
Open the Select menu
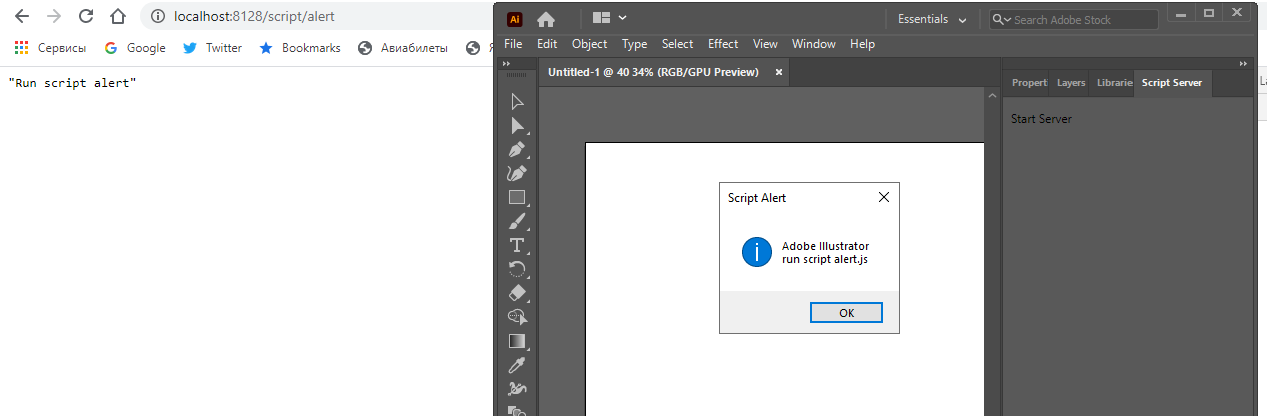pos(677,44)
